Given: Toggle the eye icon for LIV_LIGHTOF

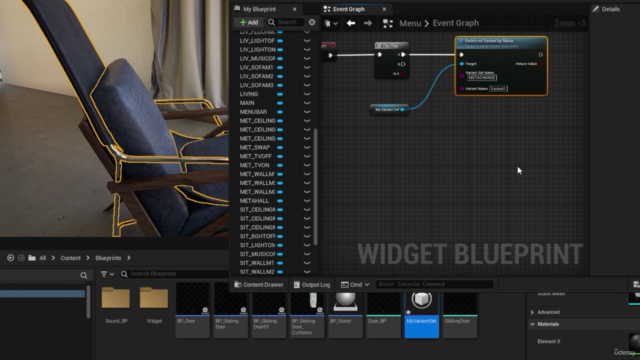Looking at the screenshot, I should click(307, 41).
